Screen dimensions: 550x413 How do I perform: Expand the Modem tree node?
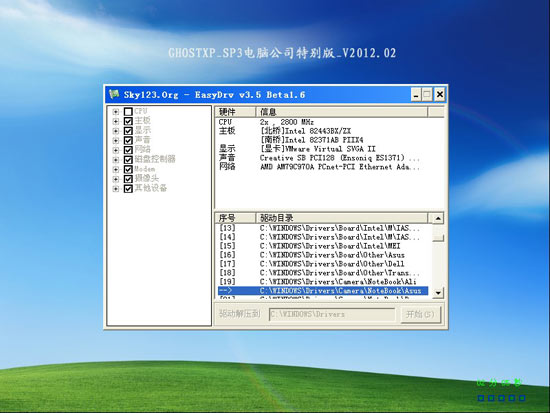[x=115, y=169]
